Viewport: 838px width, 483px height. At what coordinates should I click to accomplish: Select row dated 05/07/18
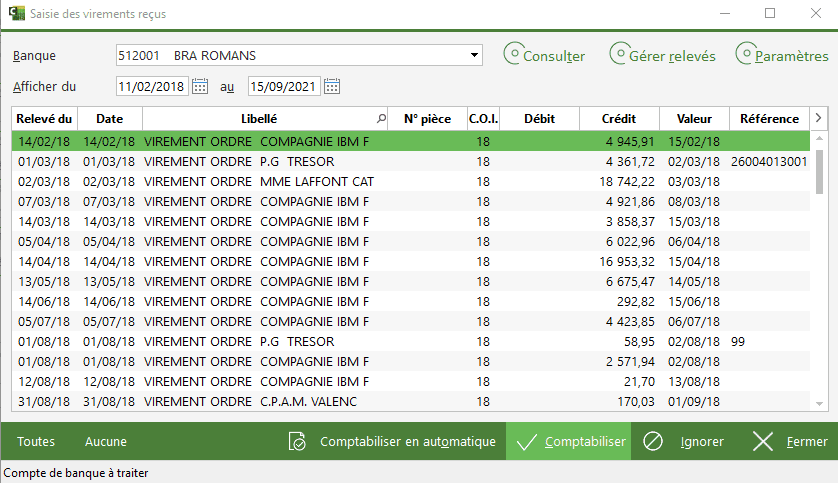click(x=410, y=322)
